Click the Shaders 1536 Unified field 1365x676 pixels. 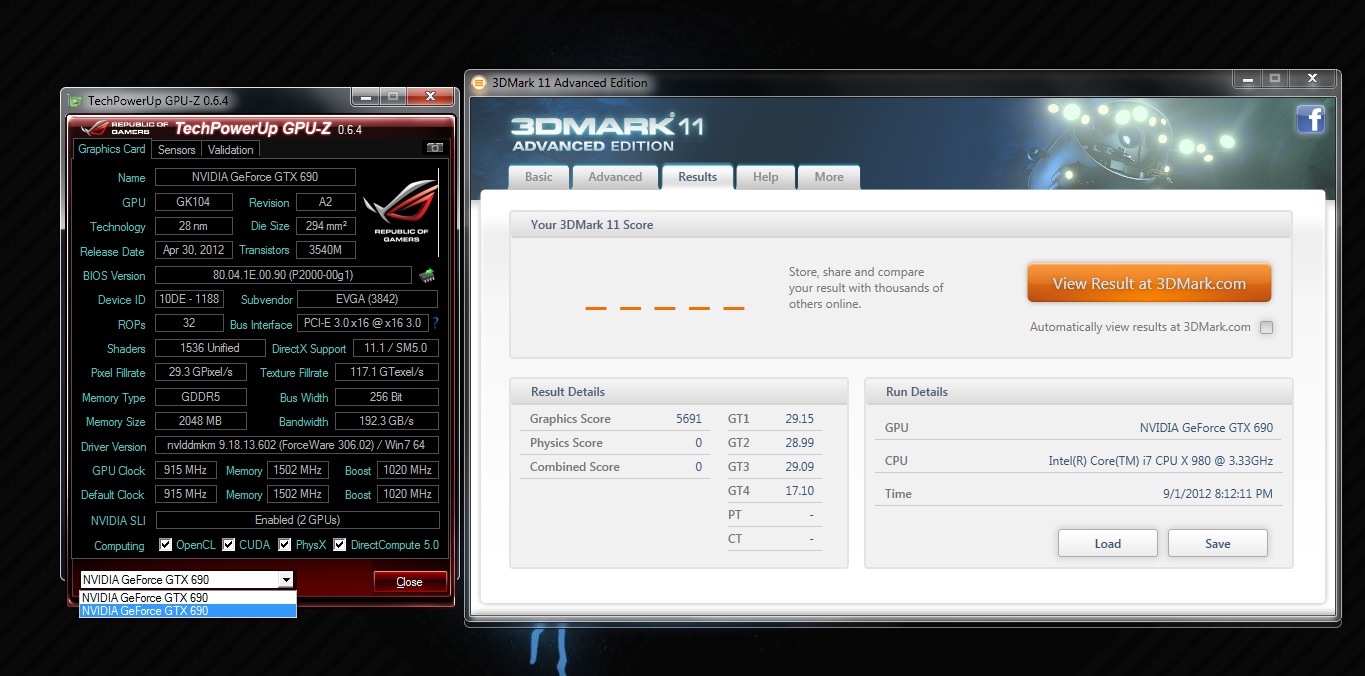click(x=209, y=348)
